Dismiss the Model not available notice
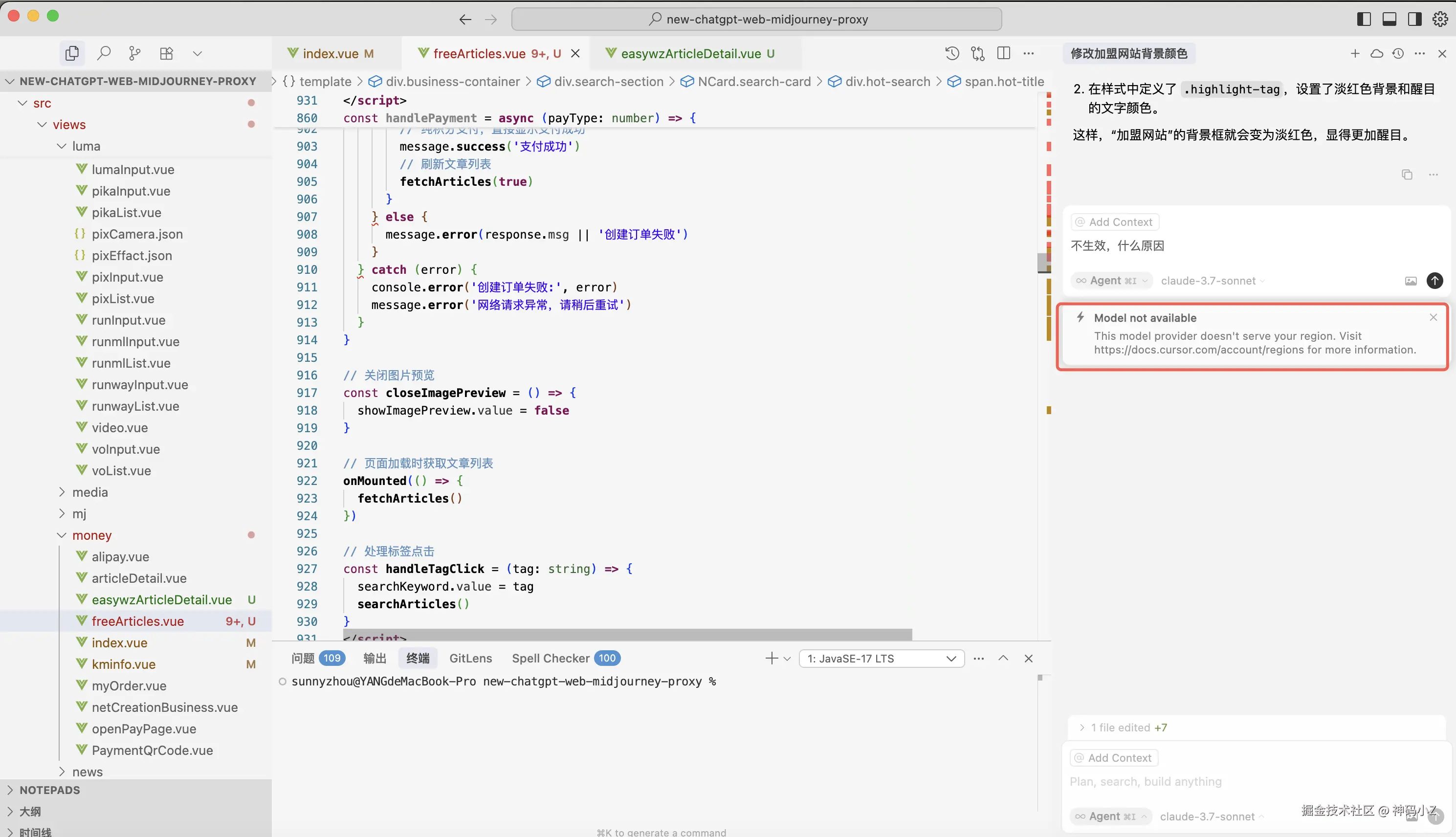Image resolution: width=1456 pixels, height=837 pixels. click(x=1433, y=317)
